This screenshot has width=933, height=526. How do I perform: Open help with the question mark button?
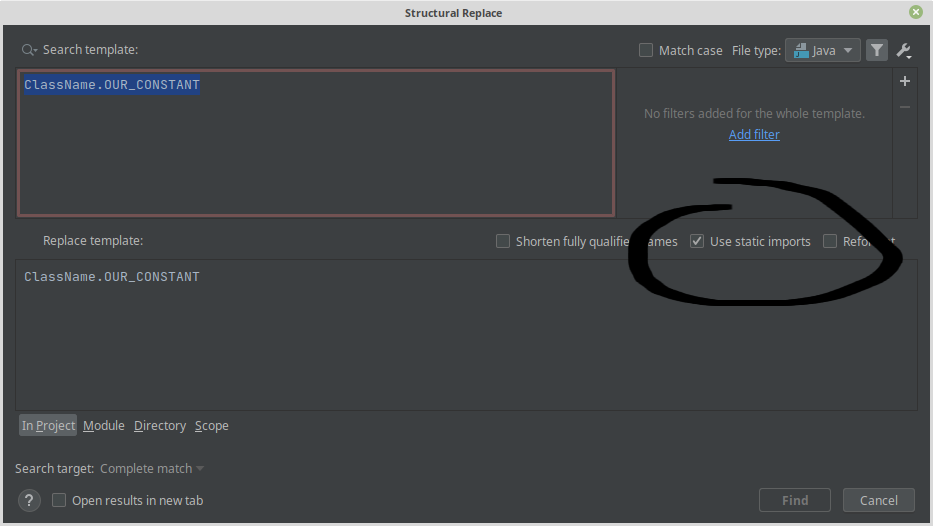pyautogui.click(x=29, y=500)
